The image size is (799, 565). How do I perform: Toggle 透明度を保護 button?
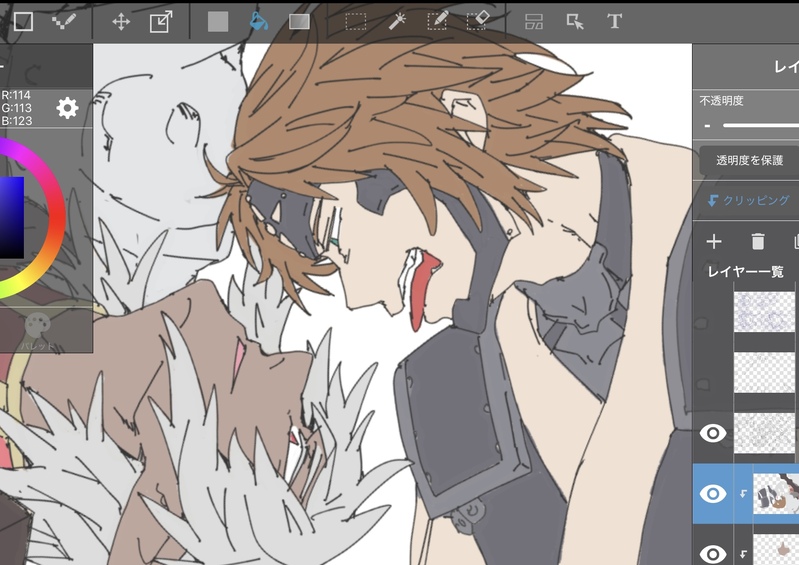[749, 160]
